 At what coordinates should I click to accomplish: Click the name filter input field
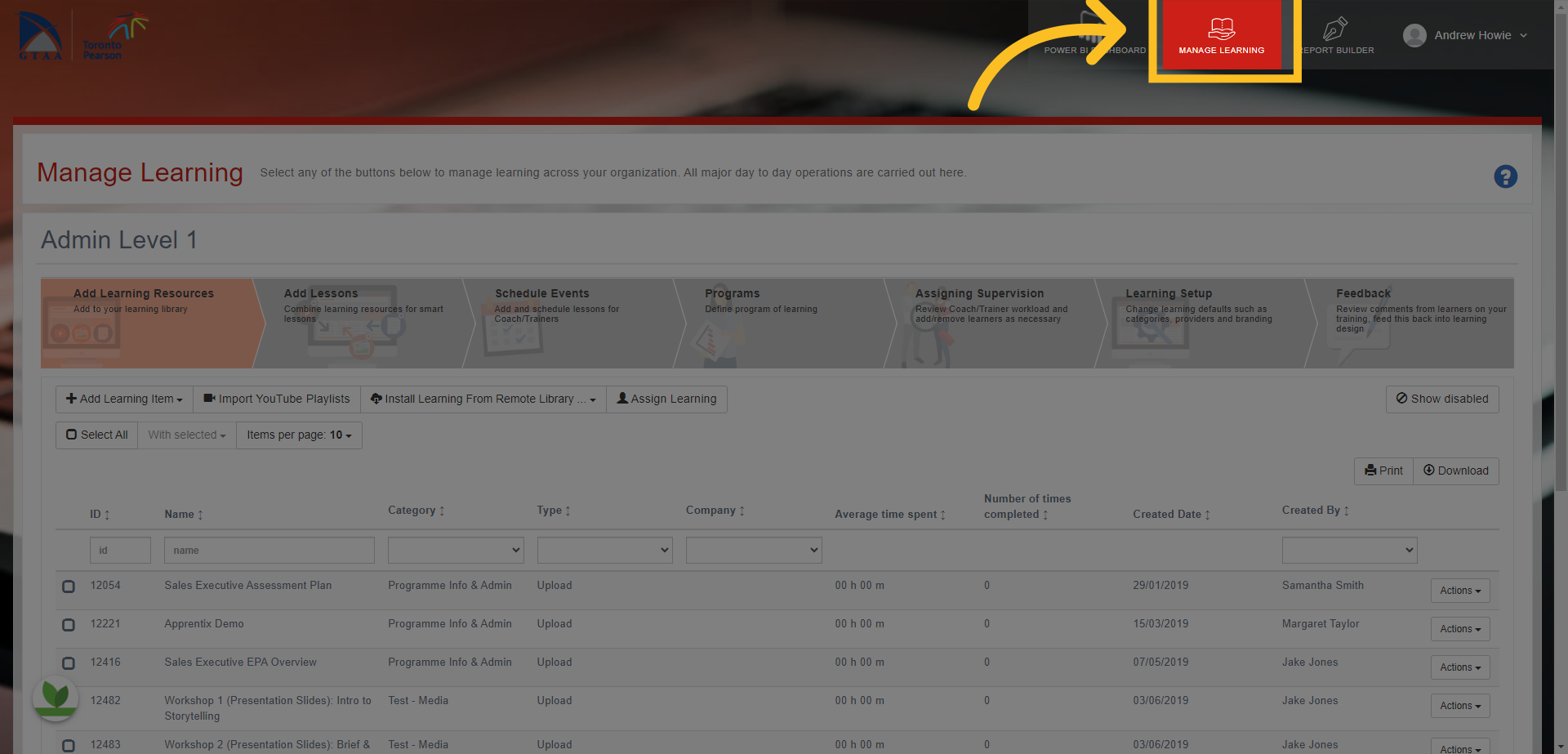[x=269, y=550]
